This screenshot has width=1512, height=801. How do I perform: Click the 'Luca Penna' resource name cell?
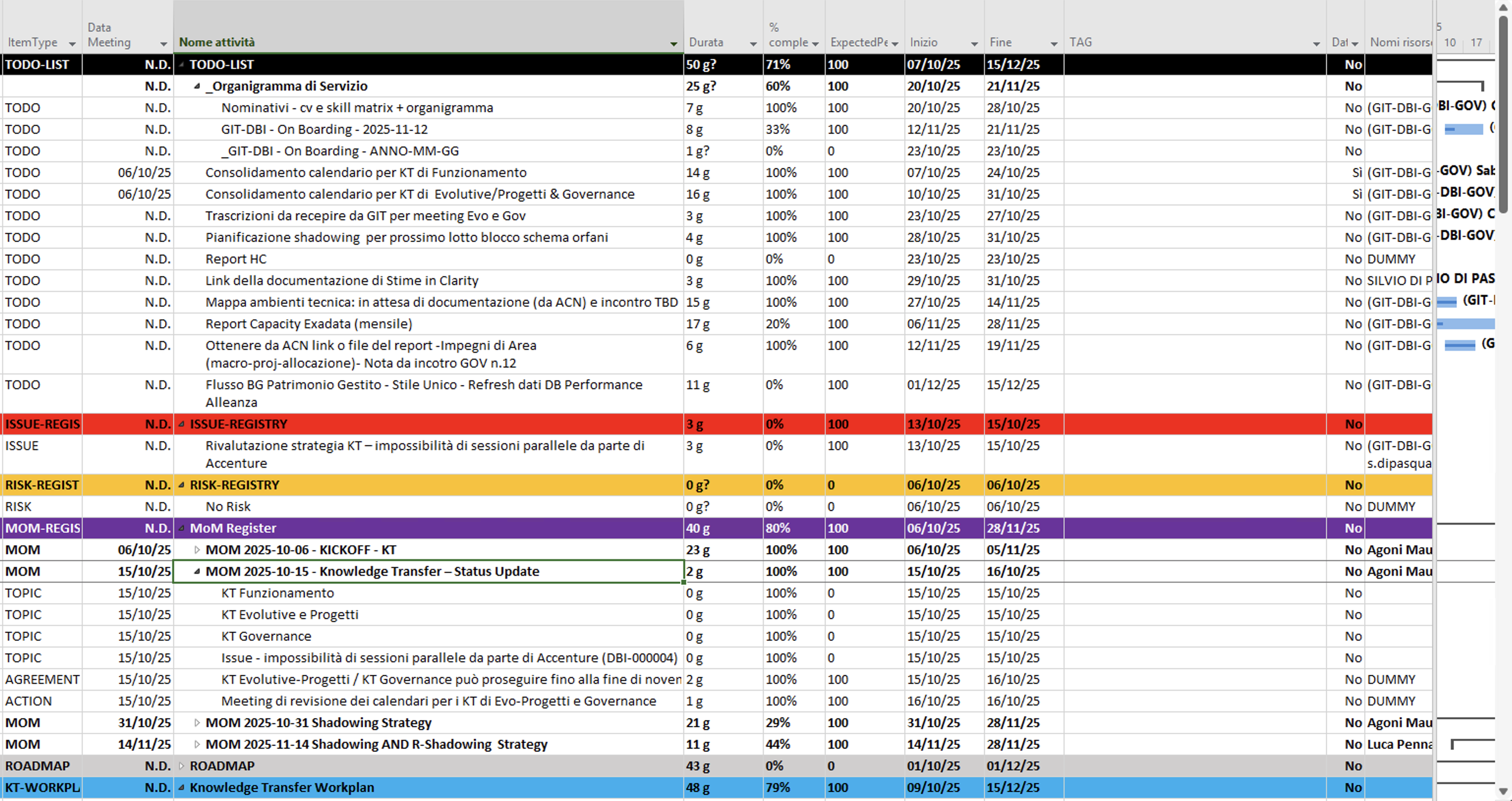(x=1399, y=744)
